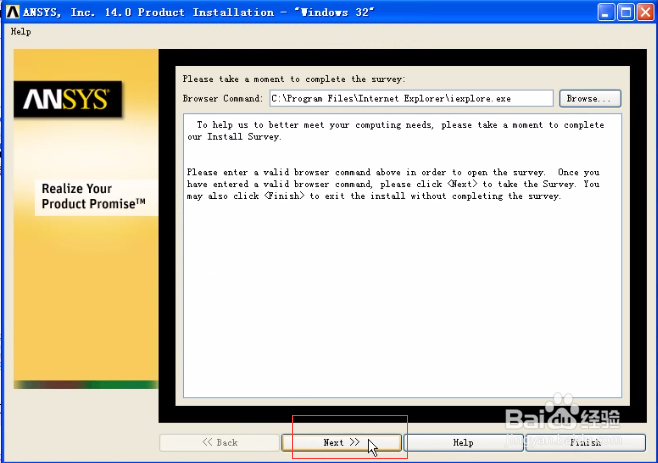Click Next >> to take the survey
The height and width of the screenshot is (463, 658).
point(341,442)
